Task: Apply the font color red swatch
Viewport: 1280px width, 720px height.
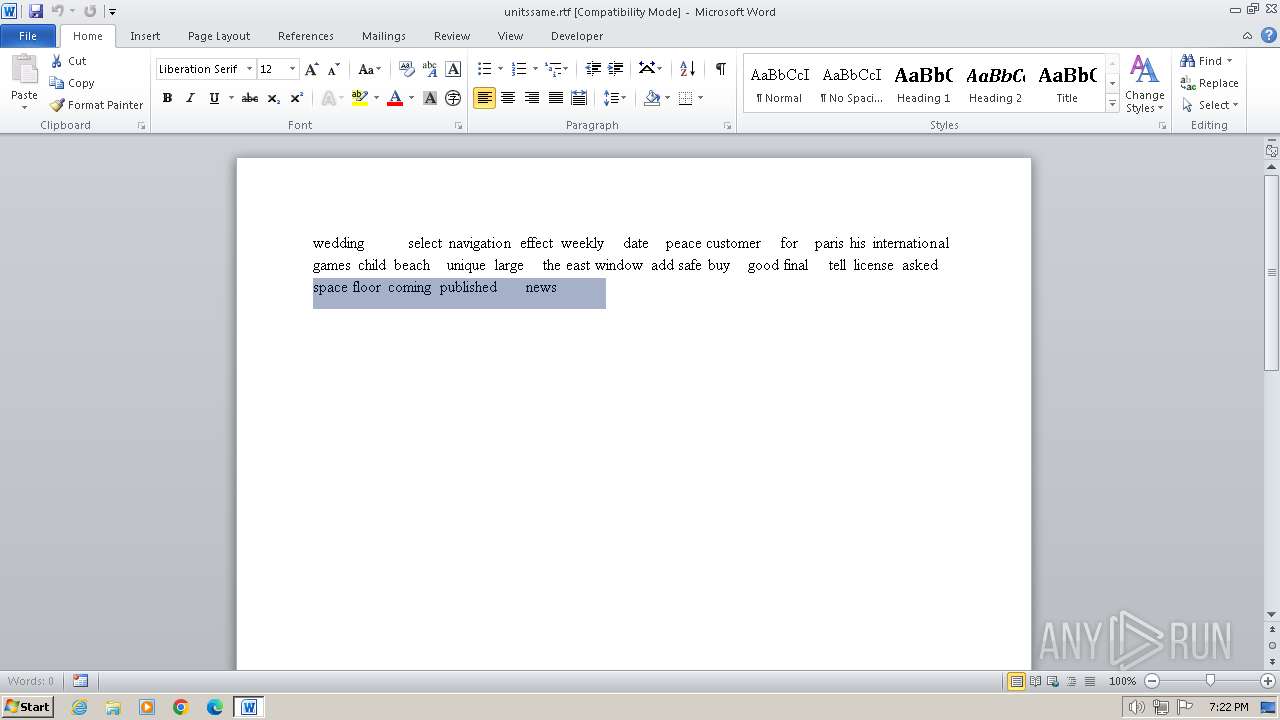Action: 395,98
